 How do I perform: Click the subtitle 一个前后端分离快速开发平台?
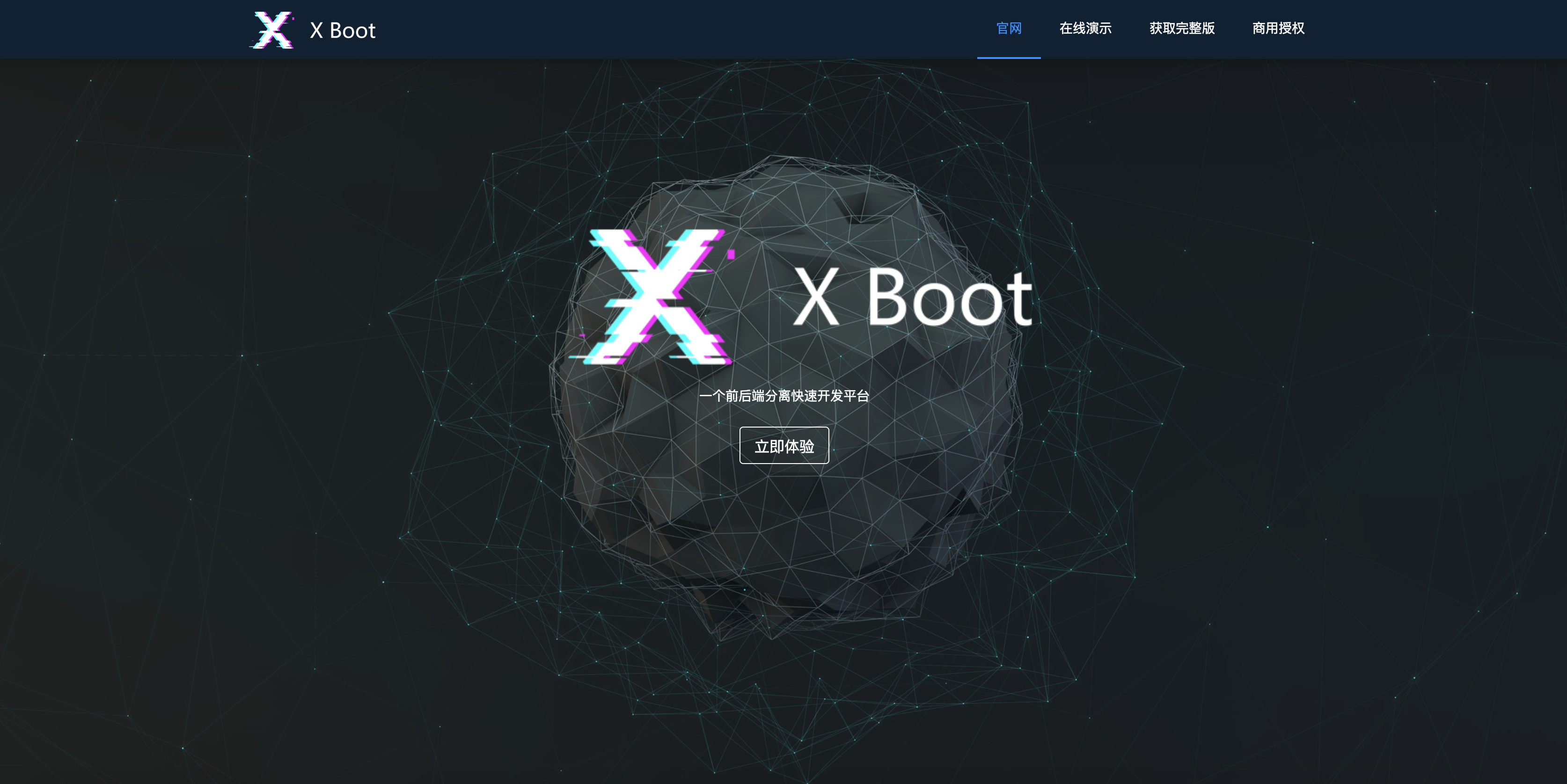783,396
